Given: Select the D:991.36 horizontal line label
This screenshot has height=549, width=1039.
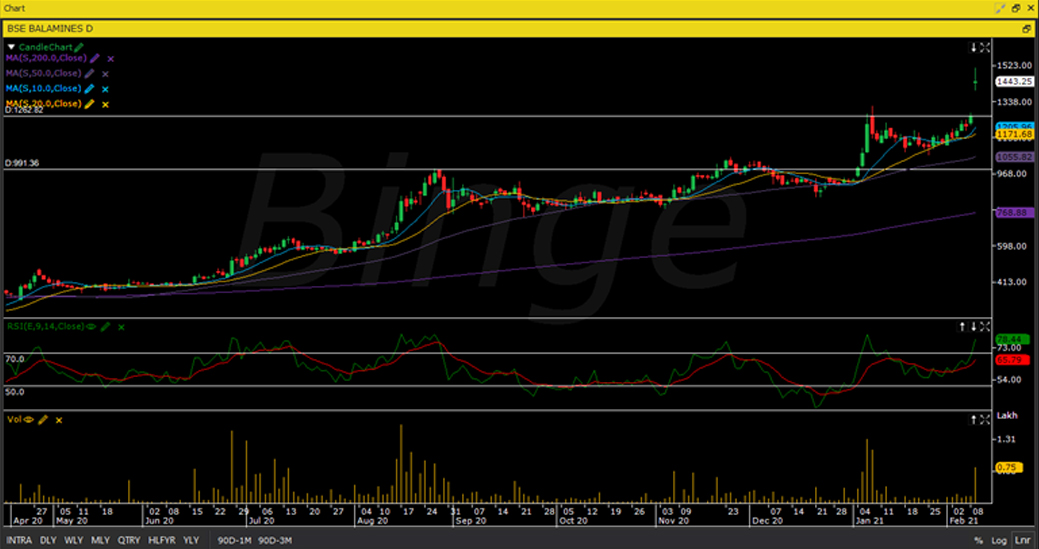Looking at the screenshot, I should pyautogui.click(x=22, y=163).
